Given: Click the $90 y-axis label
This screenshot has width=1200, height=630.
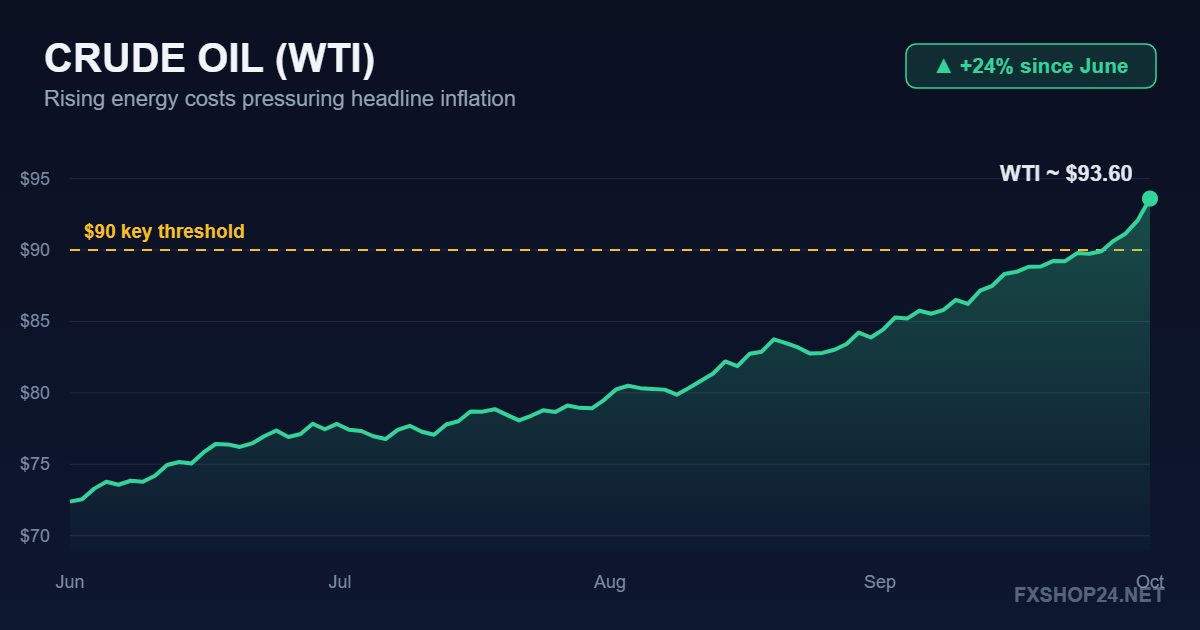Looking at the screenshot, I should click(35, 250).
